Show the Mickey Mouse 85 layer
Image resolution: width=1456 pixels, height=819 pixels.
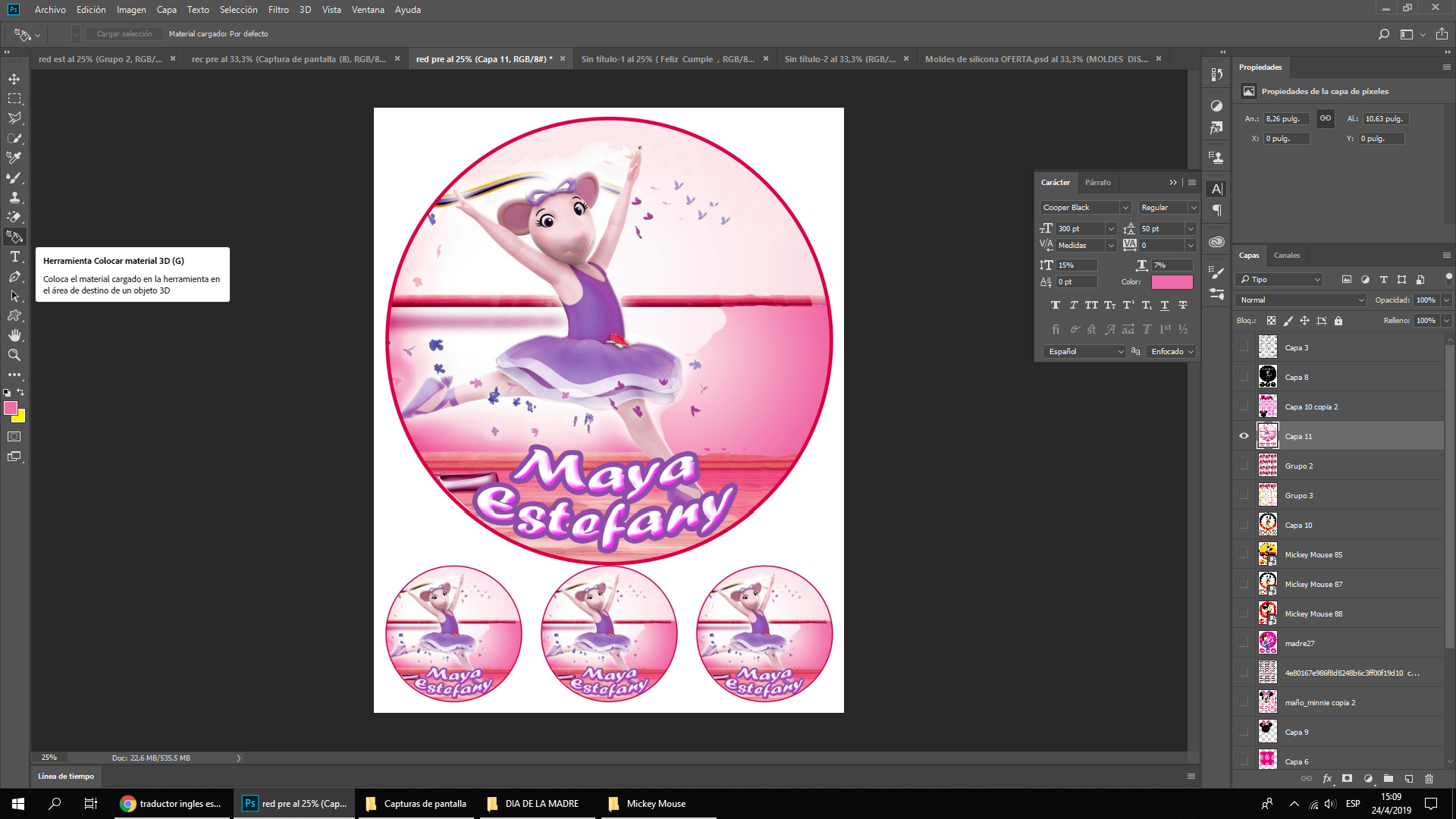tap(1244, 554)
